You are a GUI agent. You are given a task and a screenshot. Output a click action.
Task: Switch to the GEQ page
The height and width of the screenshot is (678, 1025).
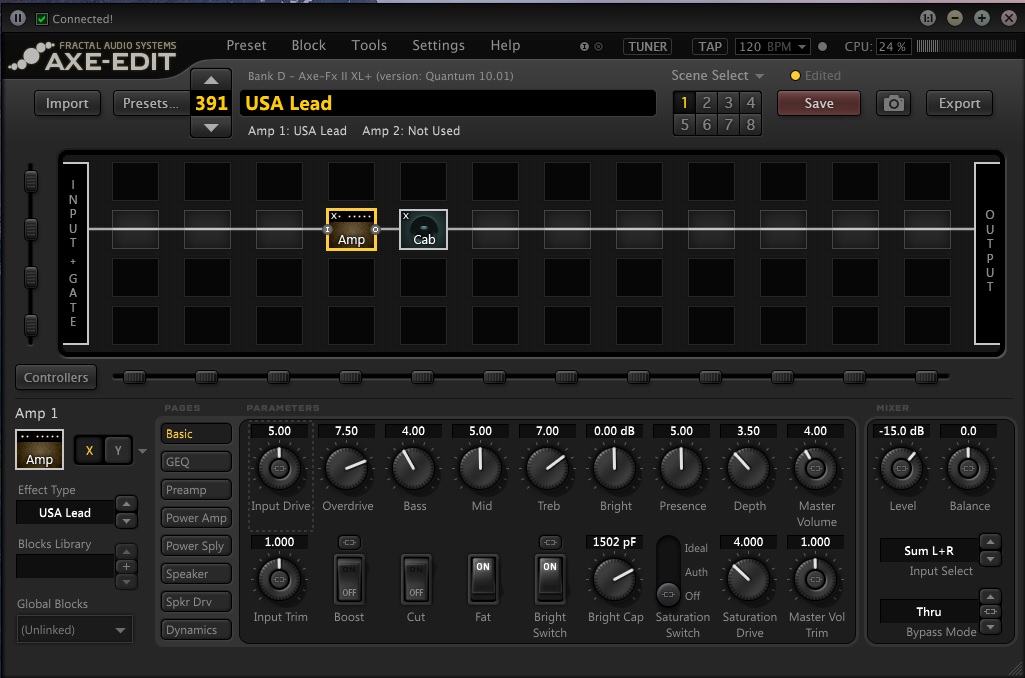tap(196, 462)
